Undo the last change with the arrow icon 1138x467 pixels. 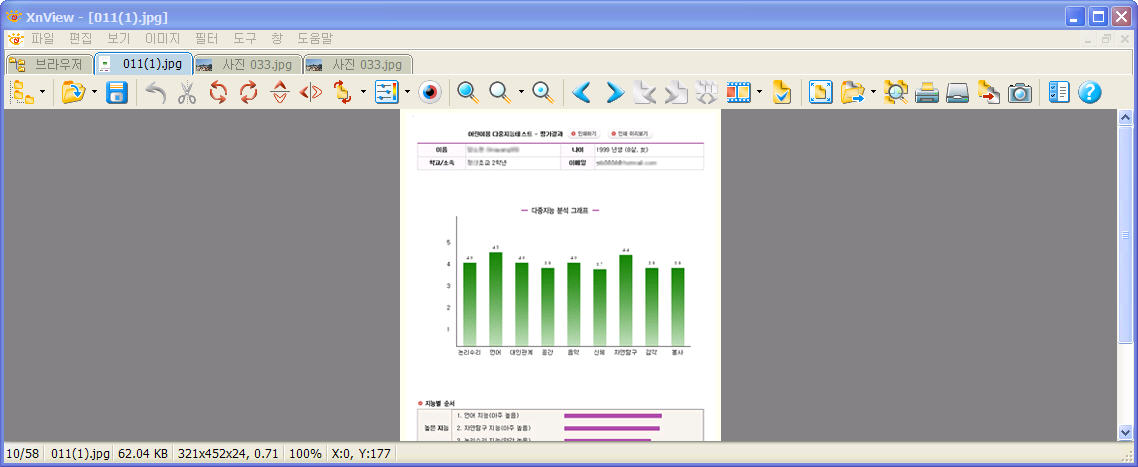(155, 93)
